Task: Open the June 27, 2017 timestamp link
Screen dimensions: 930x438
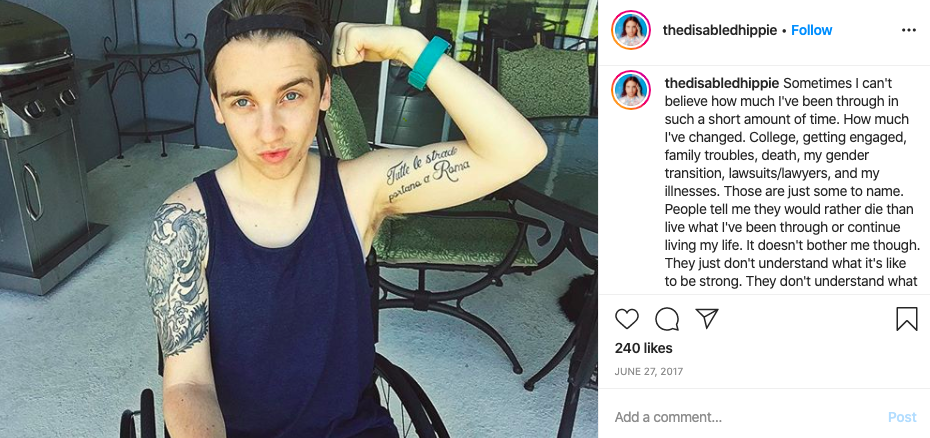Action: tap(649, 372)
